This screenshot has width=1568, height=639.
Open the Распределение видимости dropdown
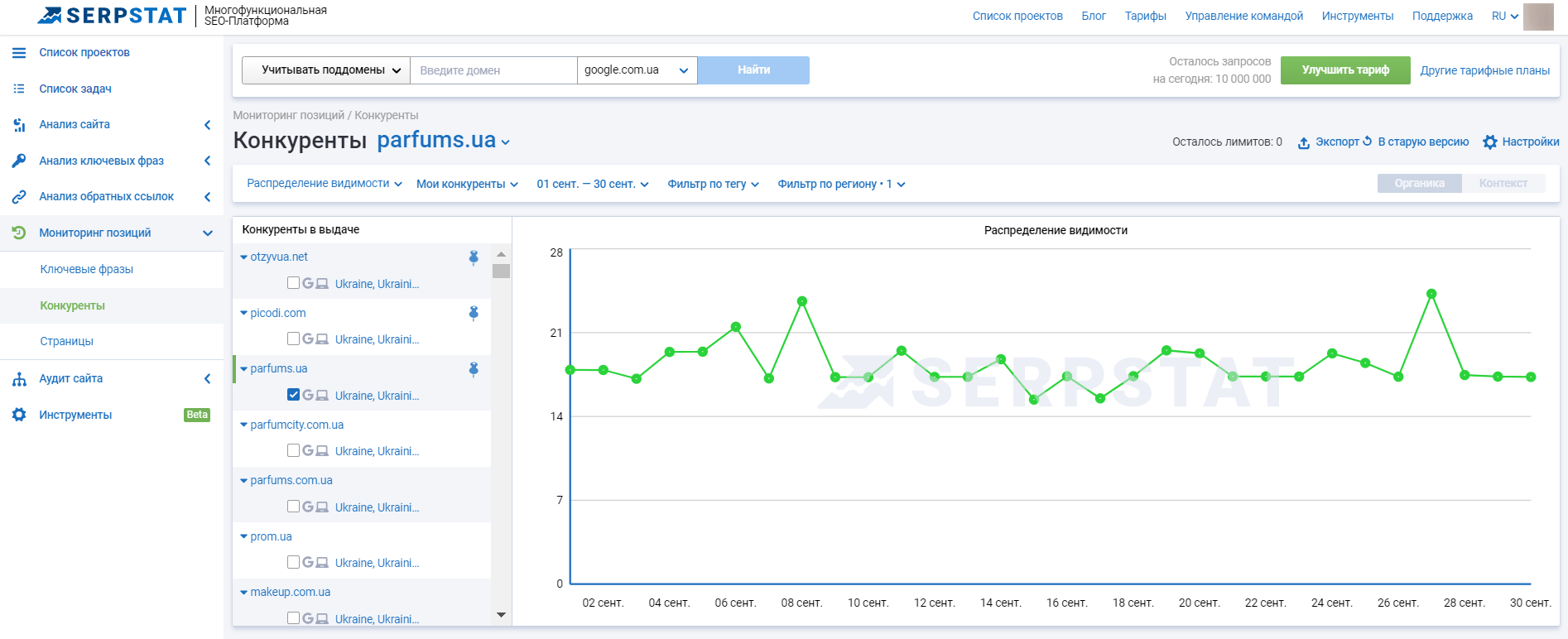(325, 184)
